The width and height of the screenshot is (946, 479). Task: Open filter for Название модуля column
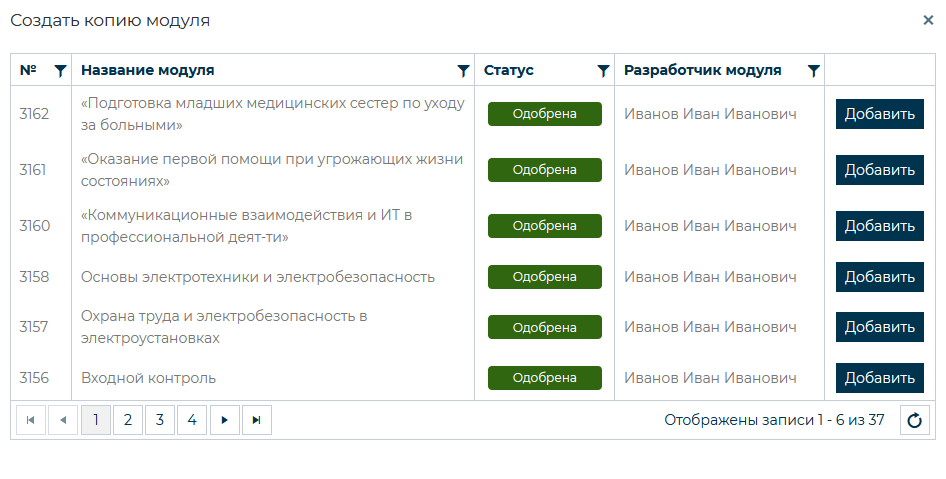pos(463,70)
